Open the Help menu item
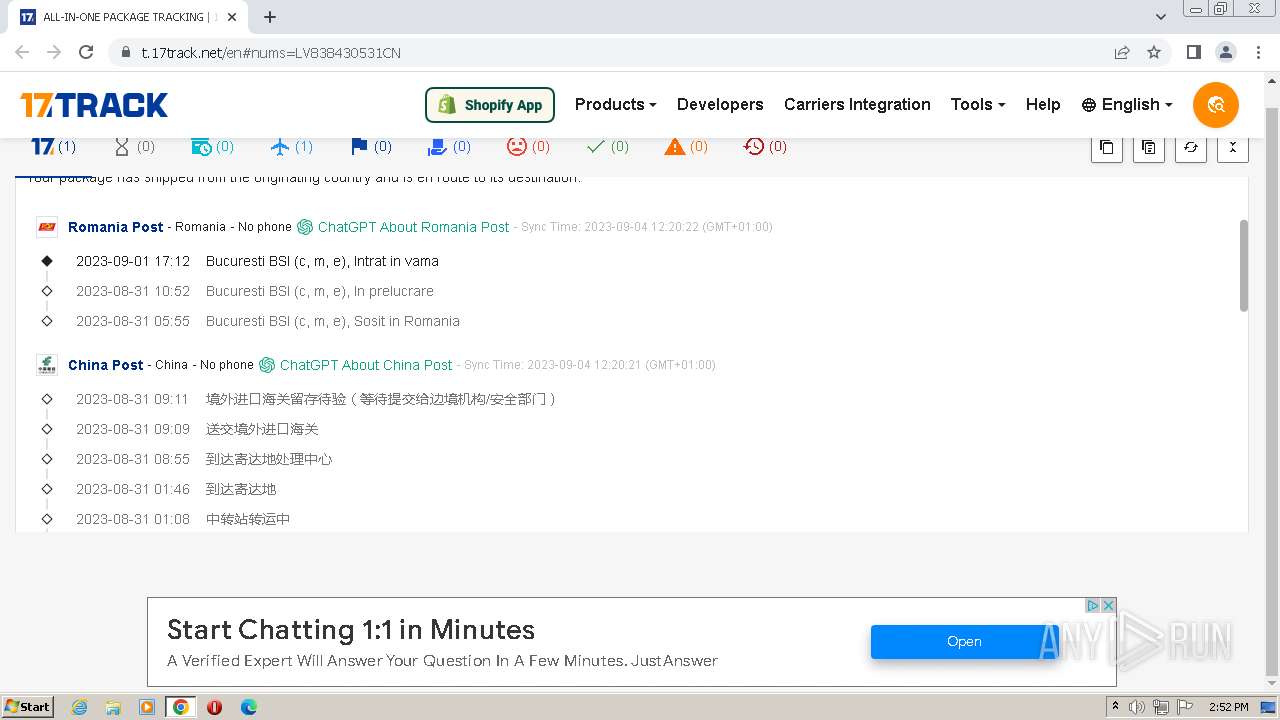 (x=1043, y=104)
